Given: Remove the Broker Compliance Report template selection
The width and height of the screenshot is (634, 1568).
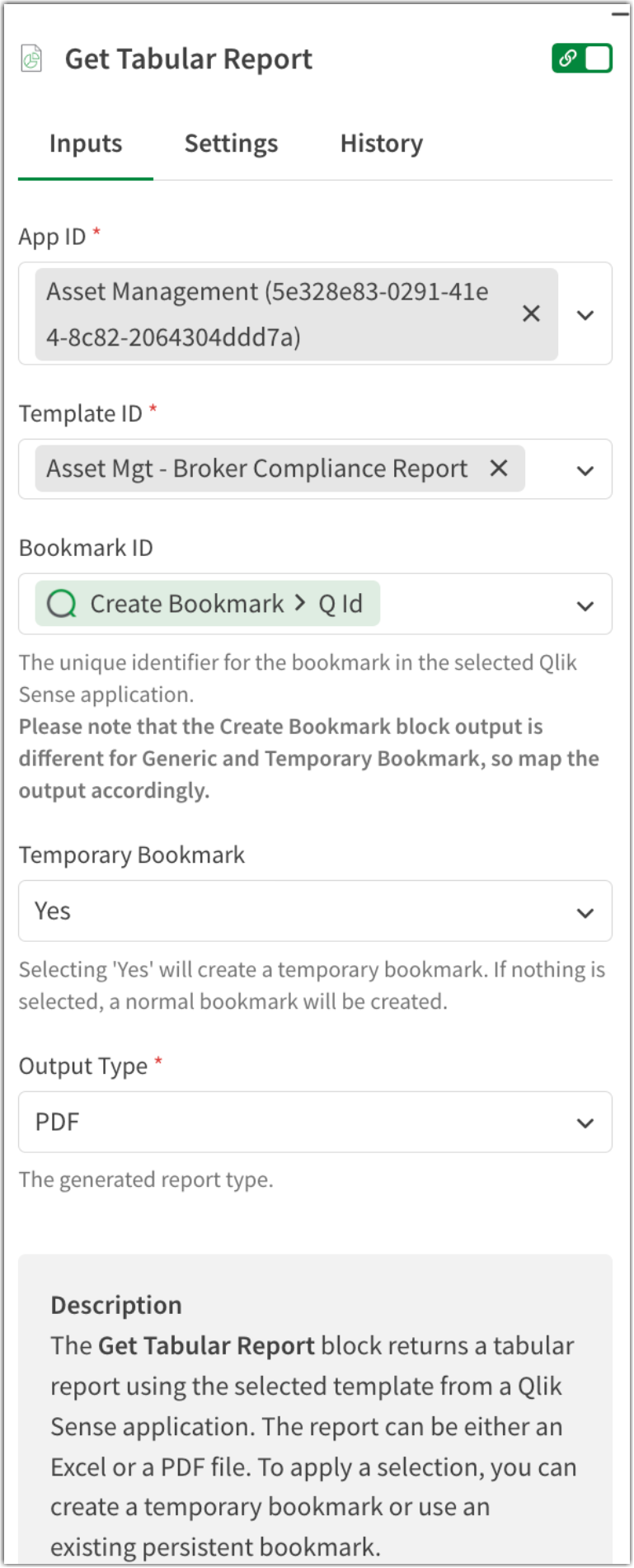Looking at the screenshot, I should point(498,468).
